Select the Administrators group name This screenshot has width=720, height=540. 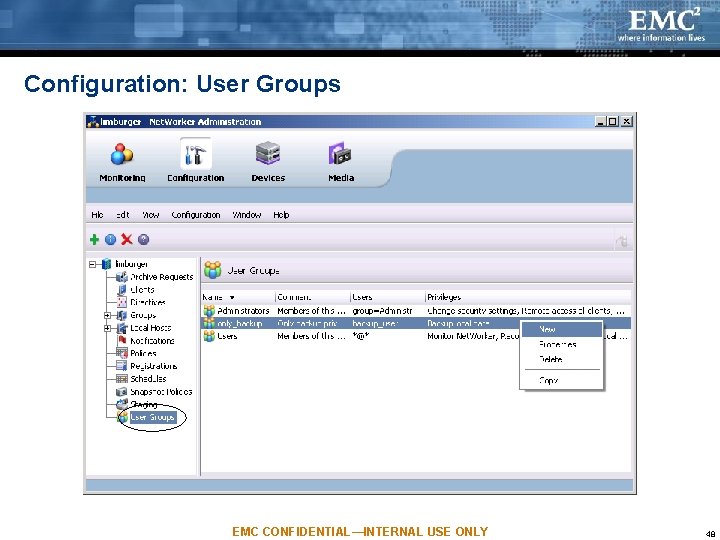[x=243, y=311]
